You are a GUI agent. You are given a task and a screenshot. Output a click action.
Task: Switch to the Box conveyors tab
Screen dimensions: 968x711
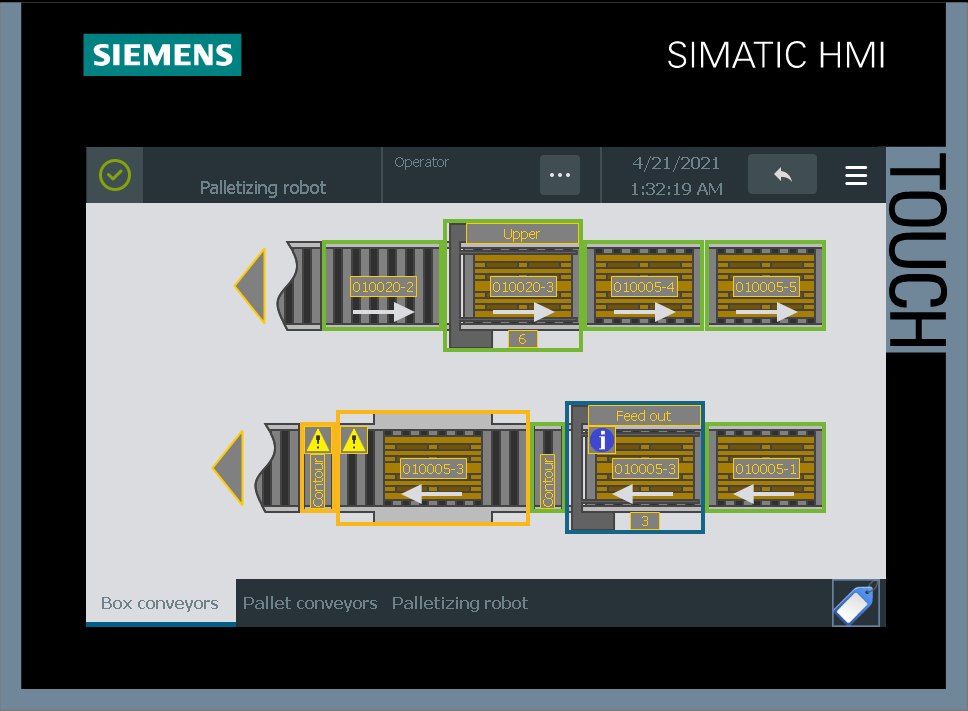160,603
